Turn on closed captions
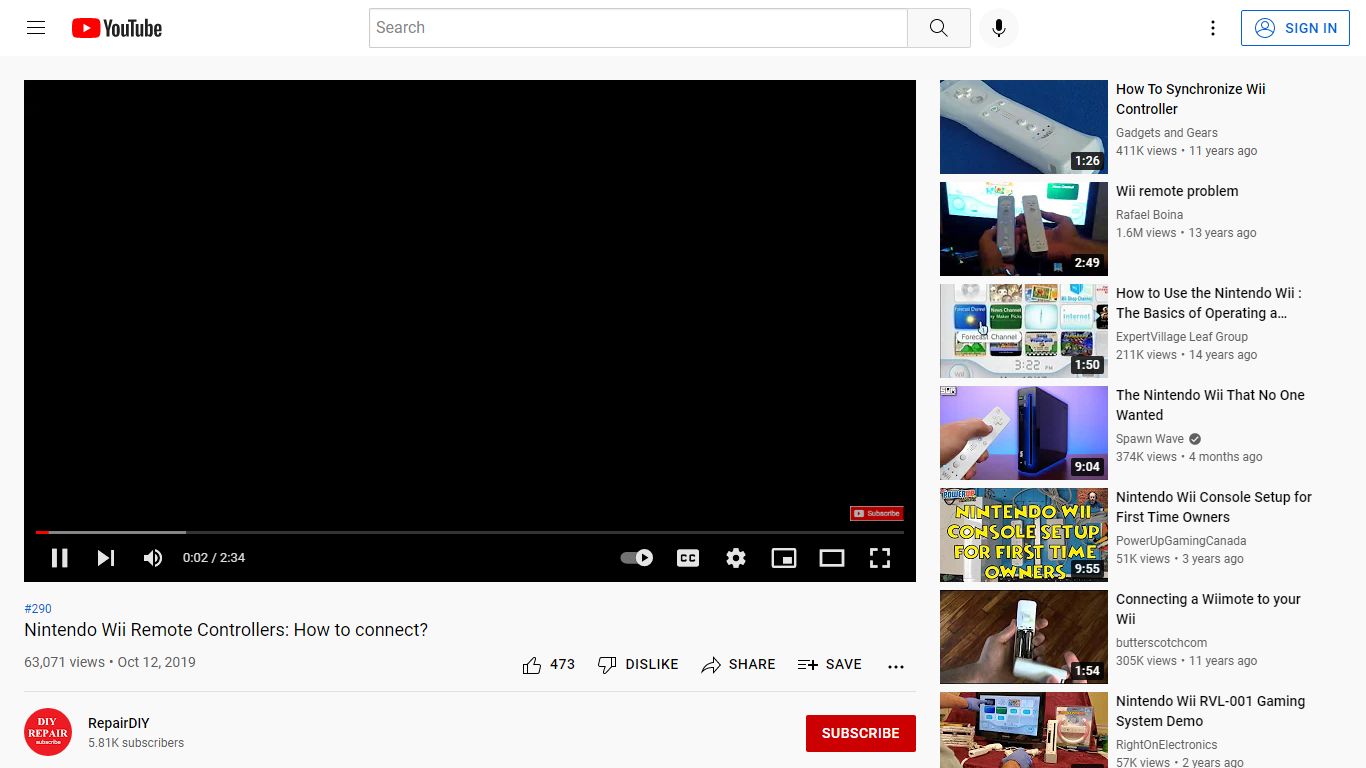Viewport: 1366px width, 768px height. coord(688,558)
